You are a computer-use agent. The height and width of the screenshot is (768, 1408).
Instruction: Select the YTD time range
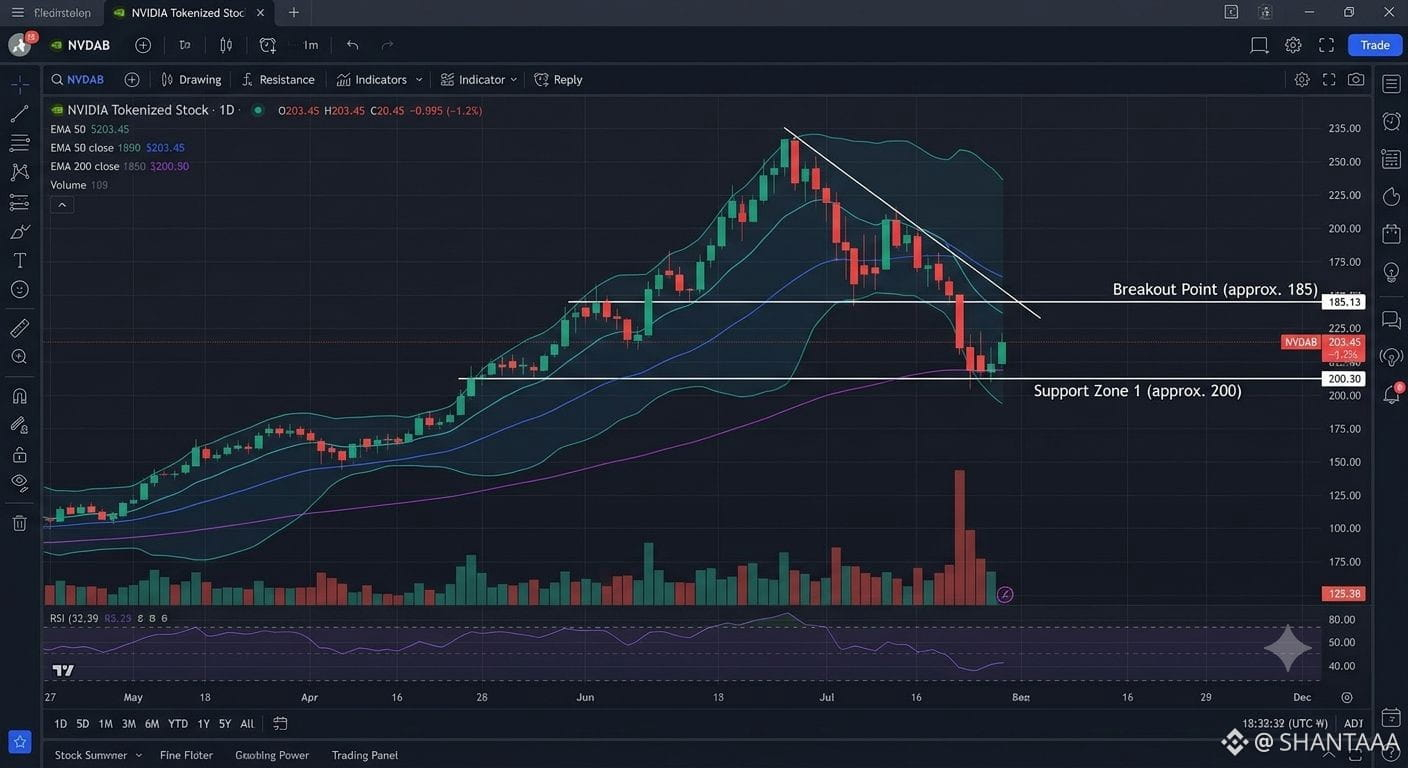178,723
